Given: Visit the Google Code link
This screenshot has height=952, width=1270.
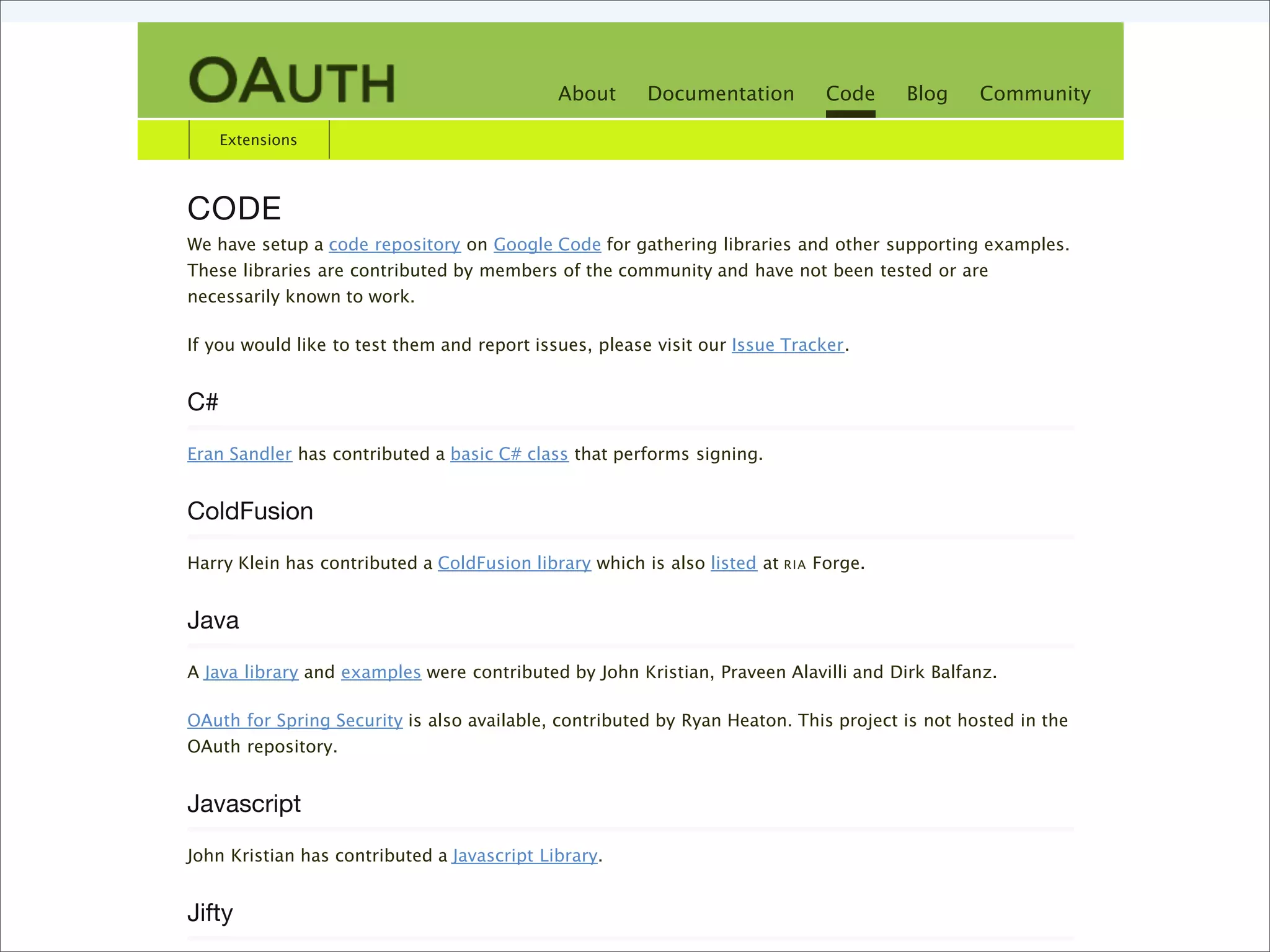Looking at the screenshot, I should (x=547, y=245).
